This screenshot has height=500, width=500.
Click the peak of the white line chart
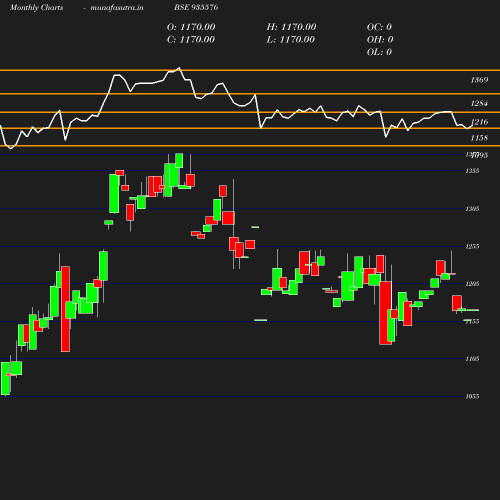click(179, 68)
